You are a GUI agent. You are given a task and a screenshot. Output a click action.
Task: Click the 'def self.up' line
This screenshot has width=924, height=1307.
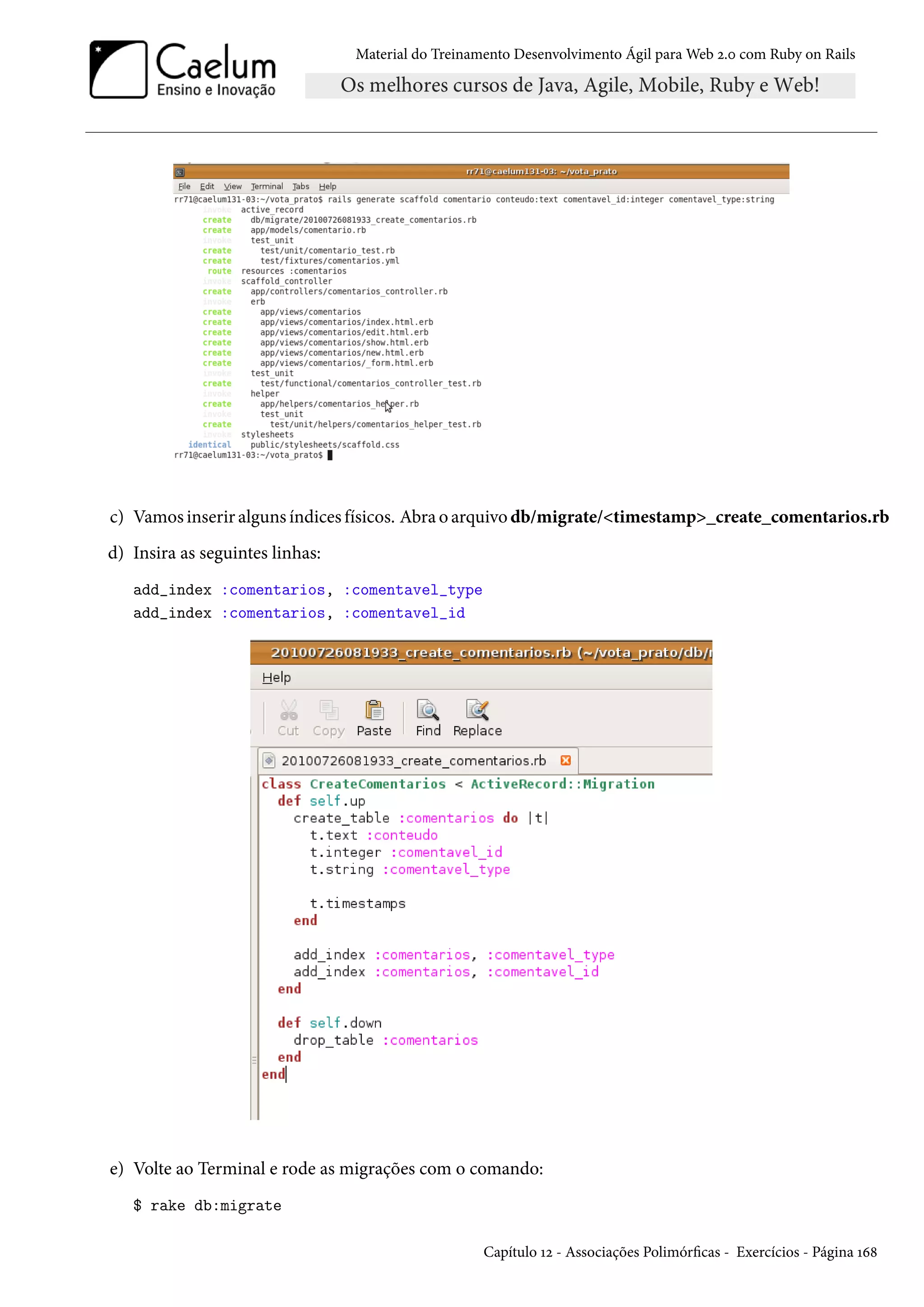[x=322, y=801]
